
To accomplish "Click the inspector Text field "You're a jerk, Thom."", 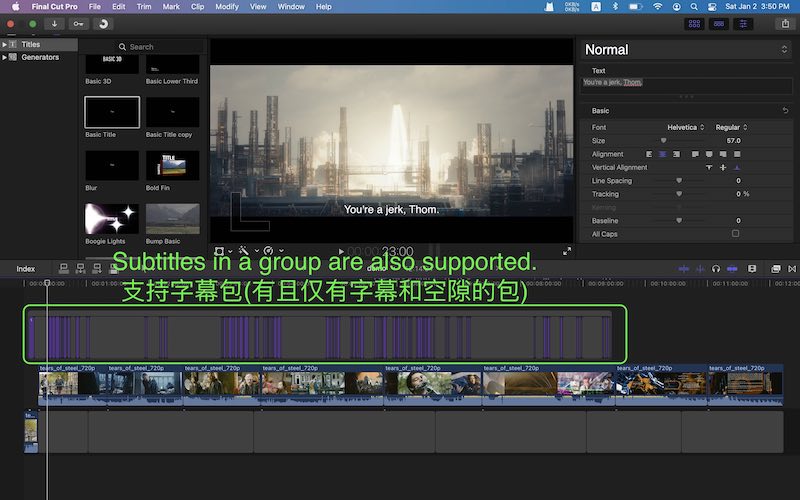I will tap(686, 86).
